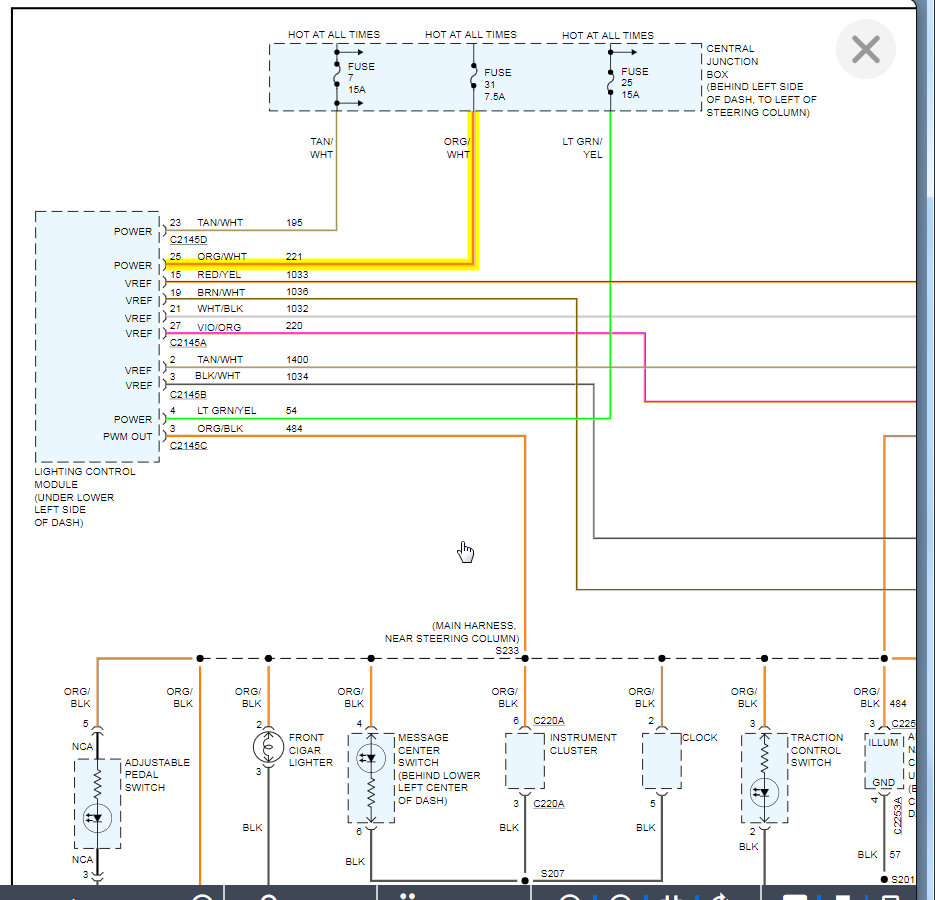Click the MAIN HARNESS NEAR STEERING COLUMN note
The image size is (935, 900).
click(452, 632)
